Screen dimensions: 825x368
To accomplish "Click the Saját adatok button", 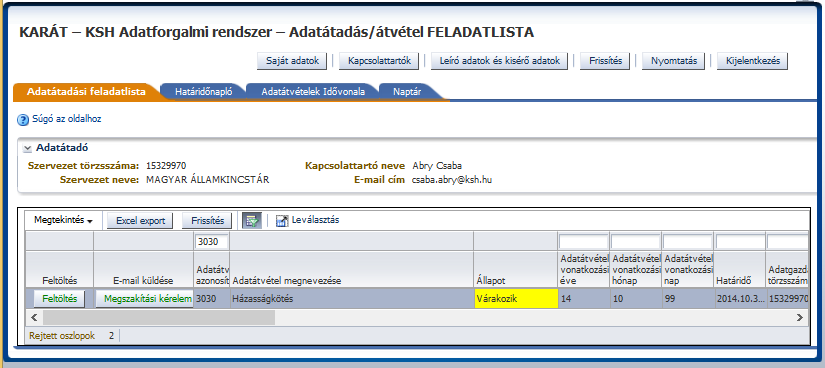I will [292, 61].
